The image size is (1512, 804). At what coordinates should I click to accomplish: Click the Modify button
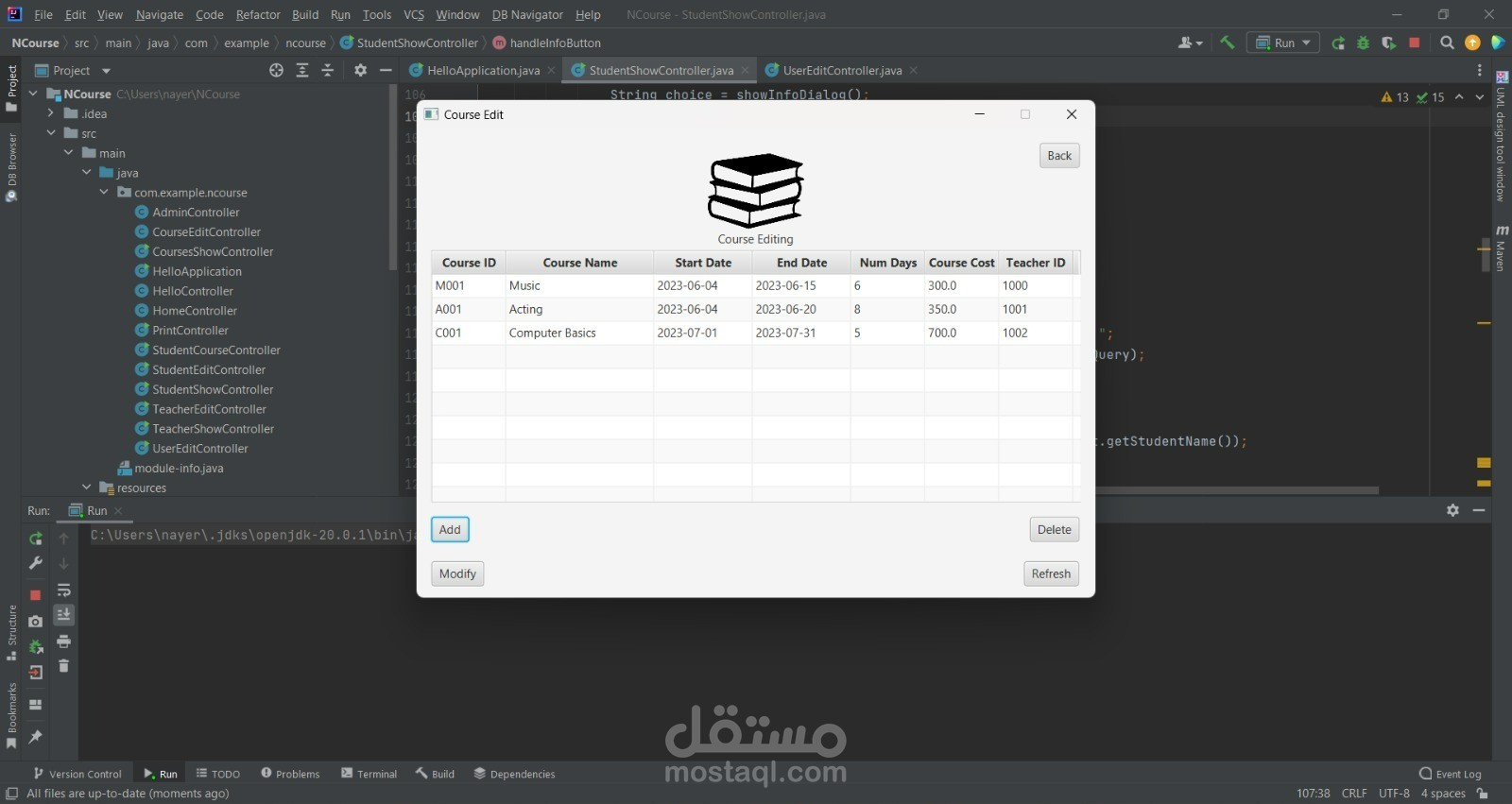pyautogui.click(x=457, y=573)
